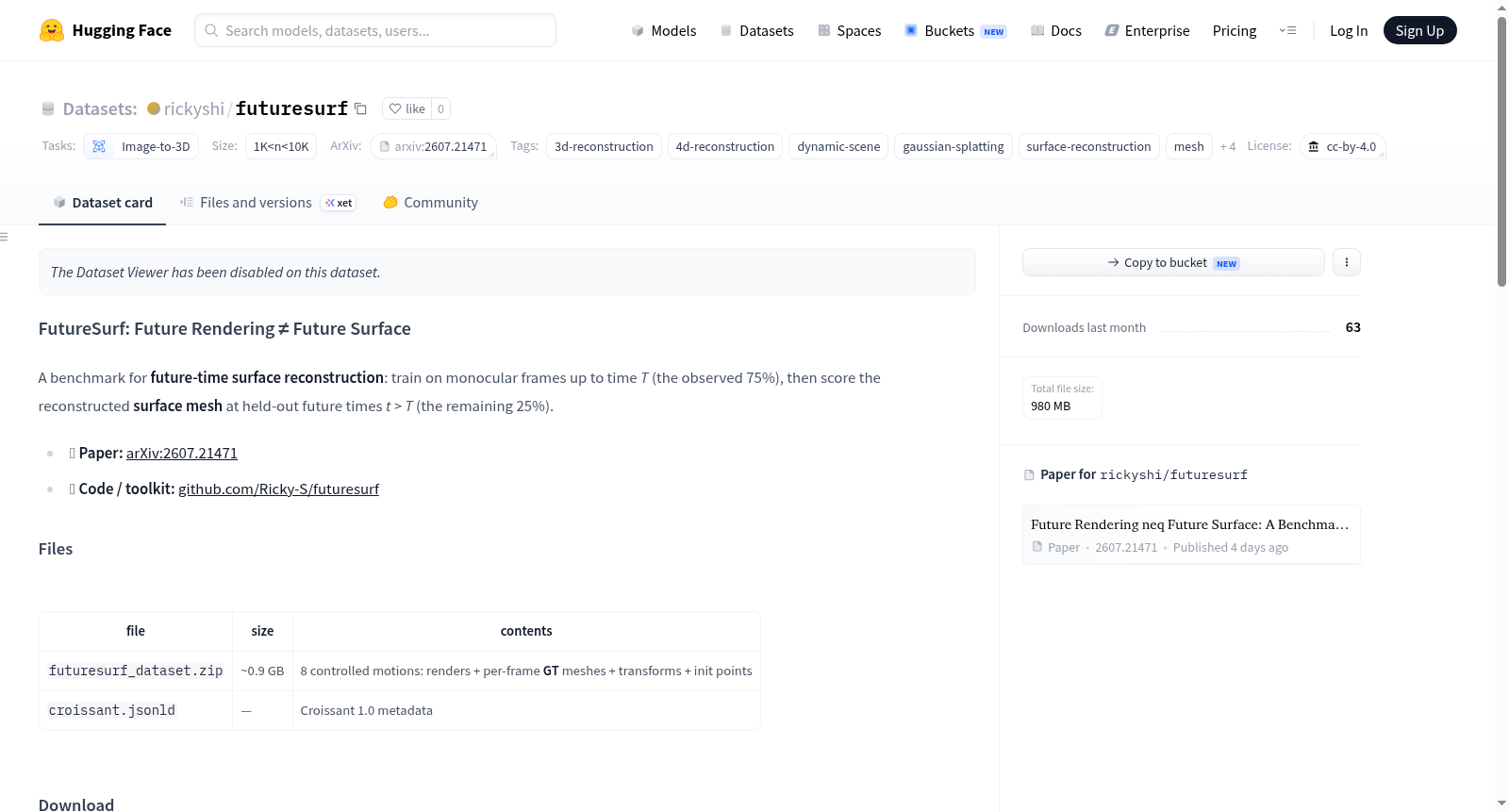Go to Models page

pos(664,30)
